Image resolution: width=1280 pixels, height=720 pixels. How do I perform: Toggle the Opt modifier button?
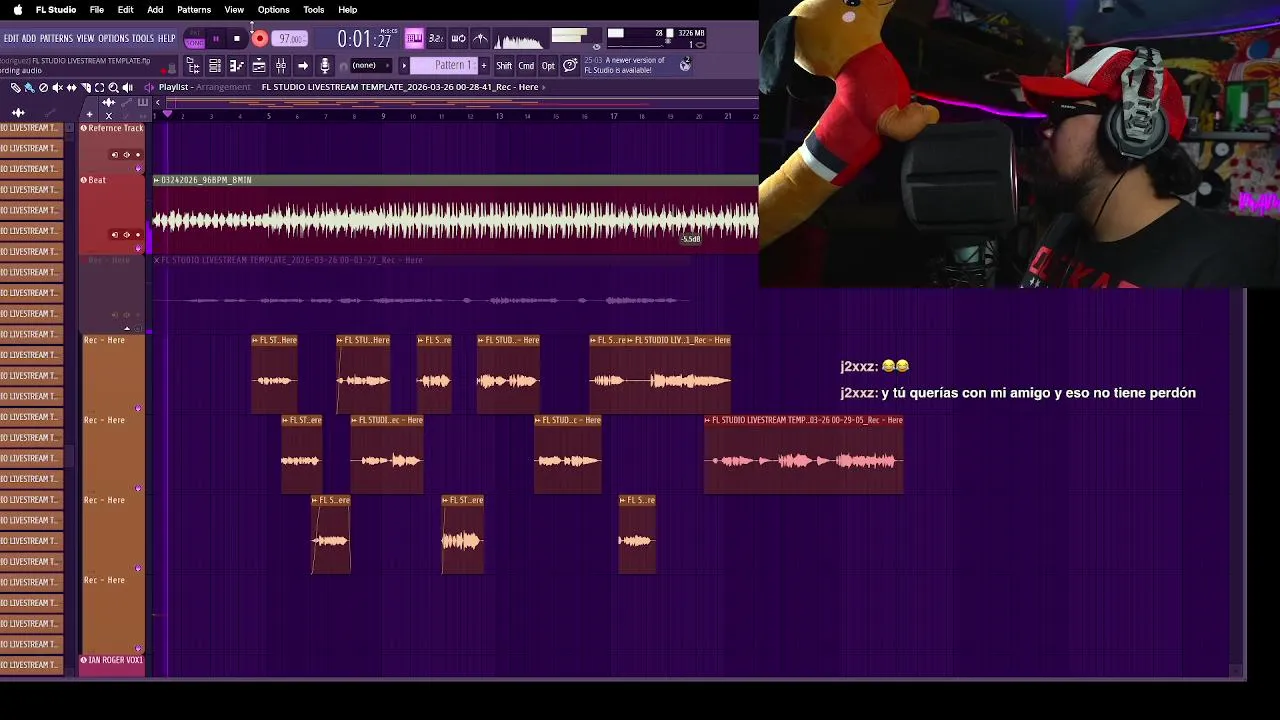[x=548, y=65]
